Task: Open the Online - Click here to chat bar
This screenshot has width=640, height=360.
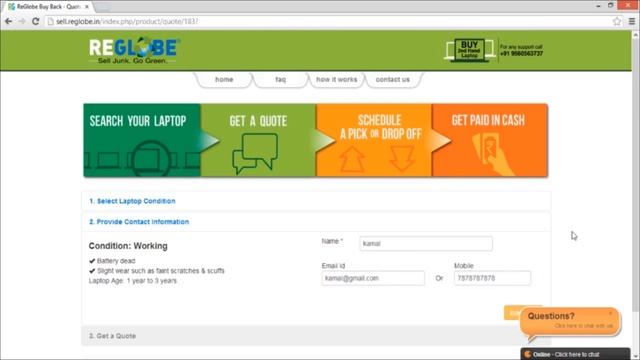Action: click(x=576, y=354)
